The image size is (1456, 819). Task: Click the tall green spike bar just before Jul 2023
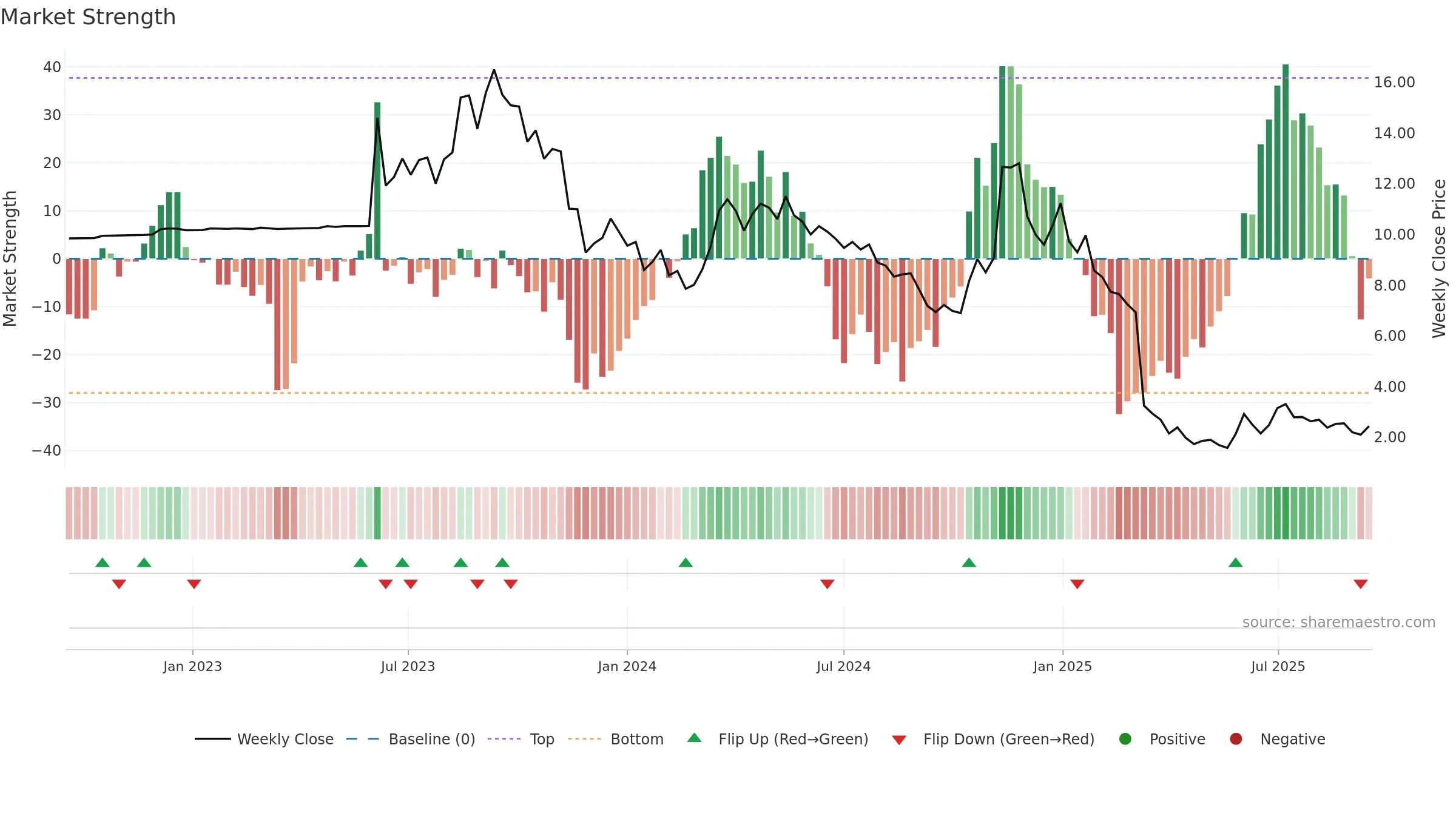pyautogui.click(x=377, y=180)
